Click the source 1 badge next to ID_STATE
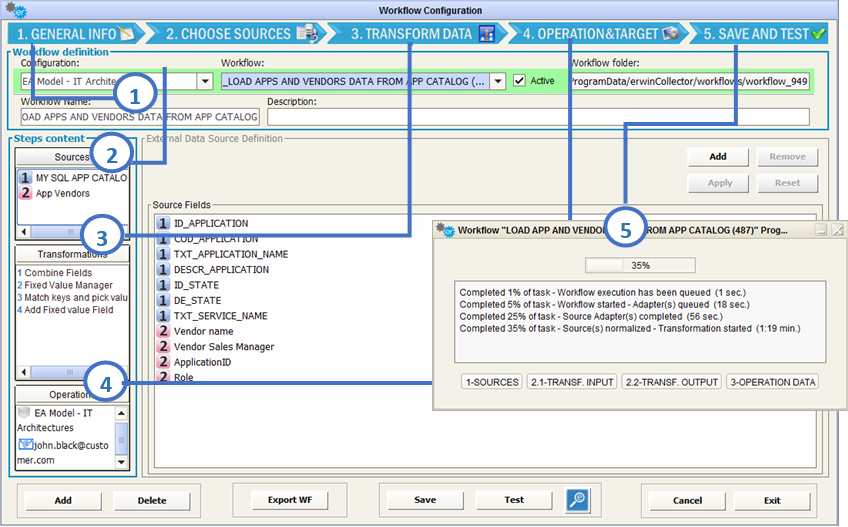 coord(163,285)
